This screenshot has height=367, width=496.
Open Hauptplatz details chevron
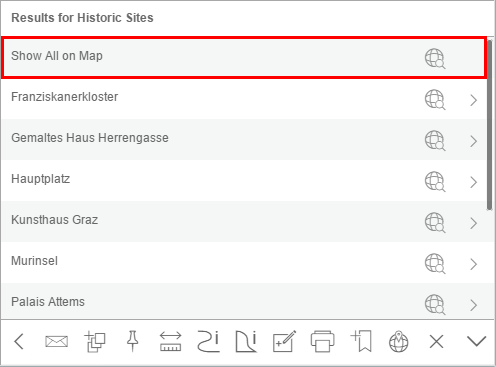tap(474, 182)
